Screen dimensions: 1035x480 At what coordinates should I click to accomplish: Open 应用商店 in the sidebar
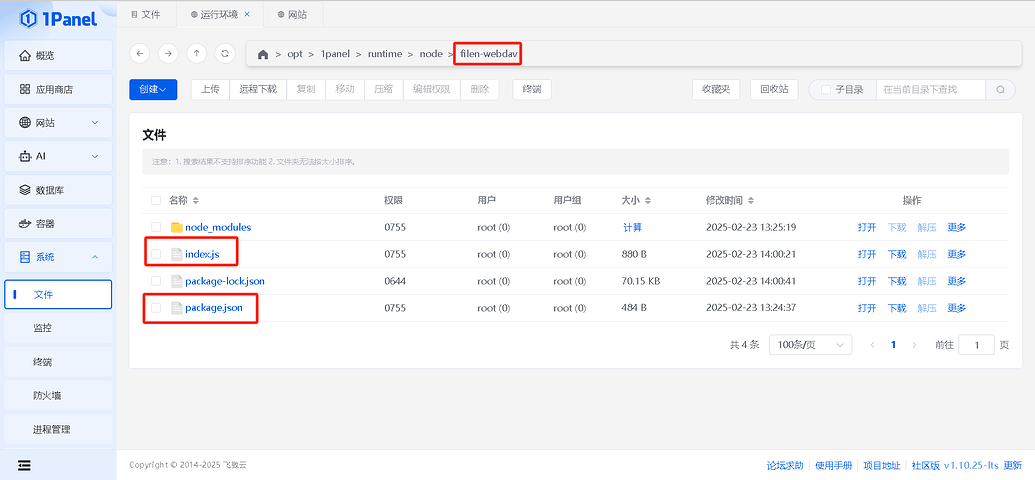coord(58,89)
